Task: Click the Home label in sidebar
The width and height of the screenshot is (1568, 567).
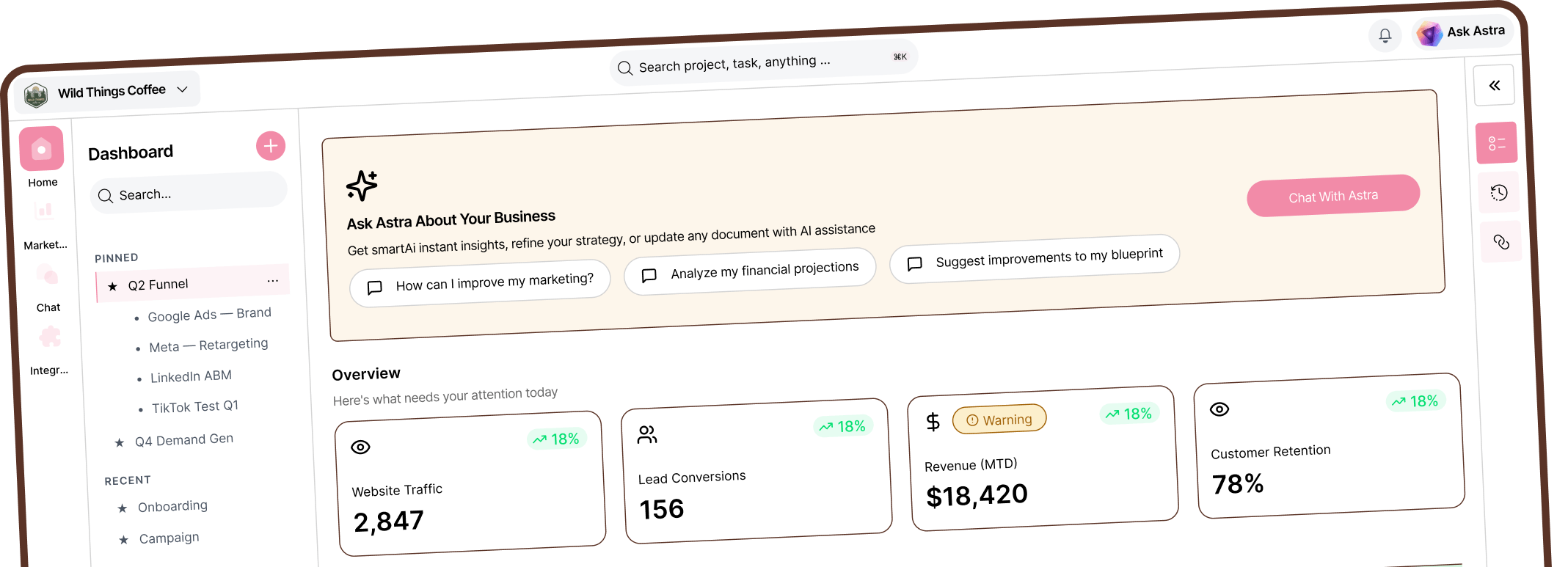Action: pyautogui.click(x=43, y=183)
